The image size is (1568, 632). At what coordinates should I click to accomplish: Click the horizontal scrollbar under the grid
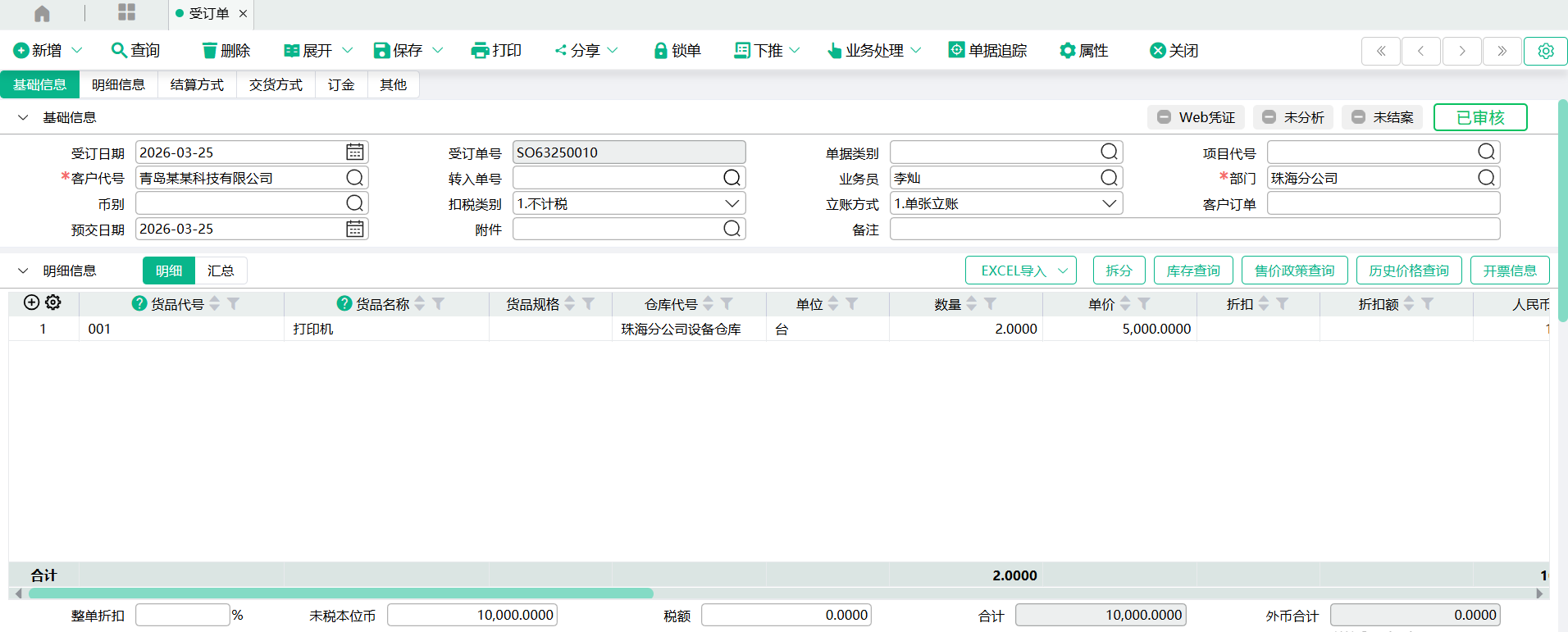tap(340, 593)
